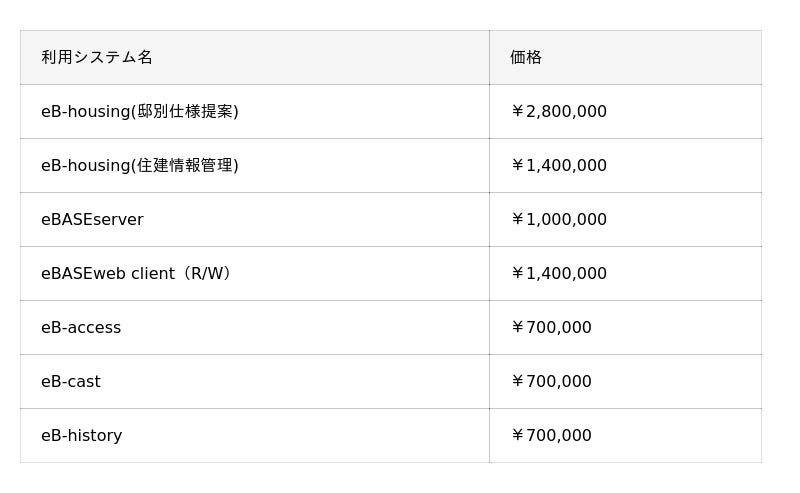Screen dimensions: 800x493
Task: Select the eB-housing(邸別仕様提案) cell
Action: pos(140,112)
